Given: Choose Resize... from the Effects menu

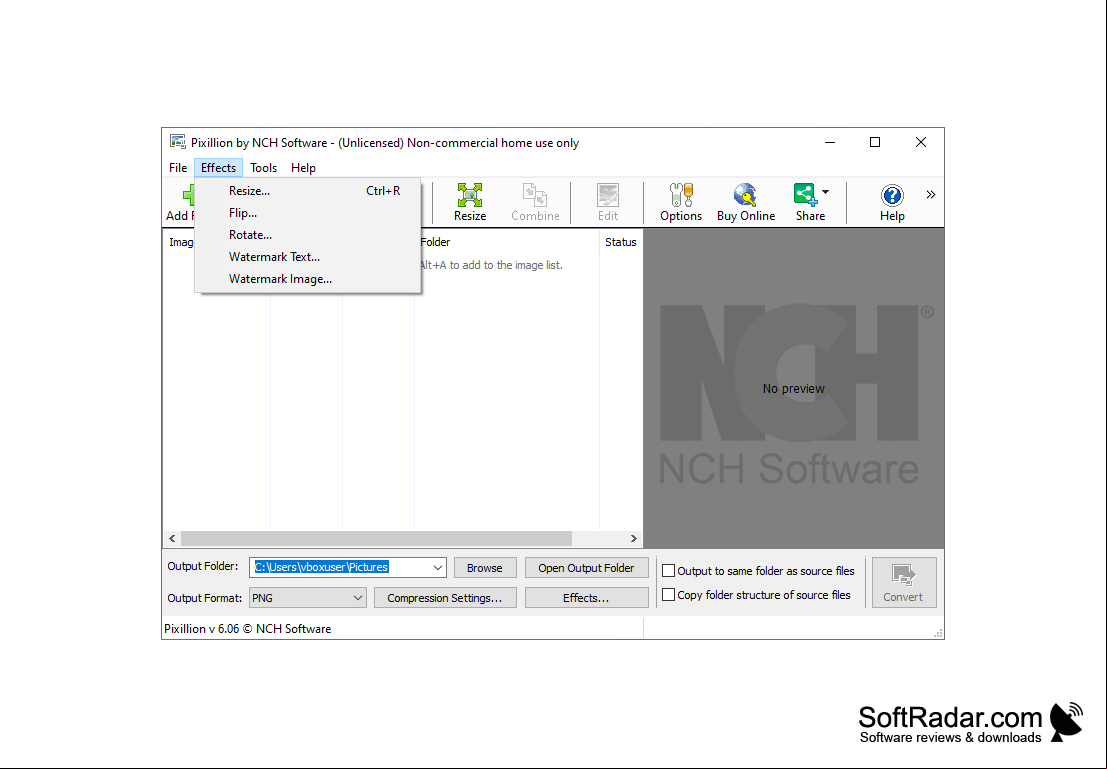Looking at the screenshot, I should 308,191.
